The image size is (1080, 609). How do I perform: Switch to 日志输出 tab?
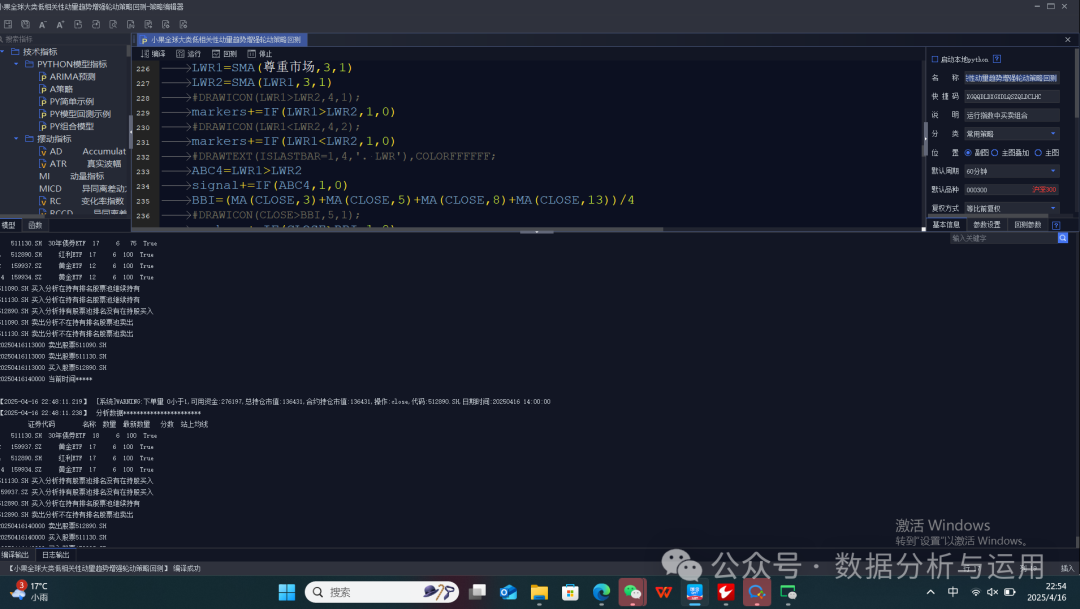(x=55, y=555)
